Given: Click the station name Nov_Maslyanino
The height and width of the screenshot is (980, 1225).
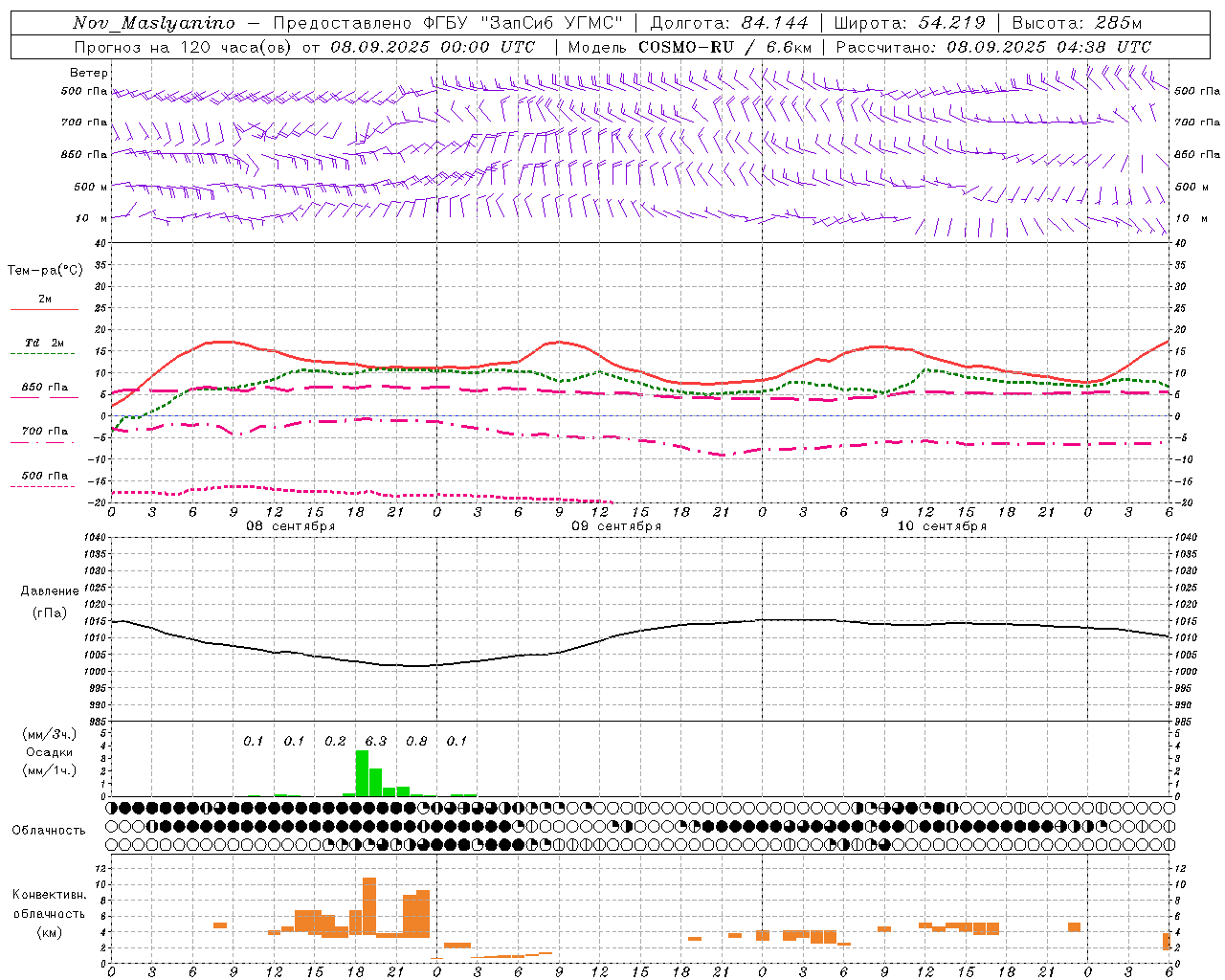Looking at the screenshot, I should (x=154, y=23).
